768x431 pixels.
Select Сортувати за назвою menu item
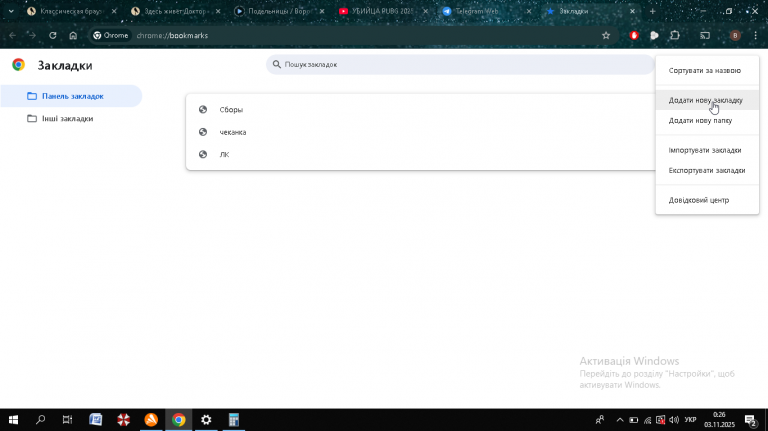tap(707, 71)
